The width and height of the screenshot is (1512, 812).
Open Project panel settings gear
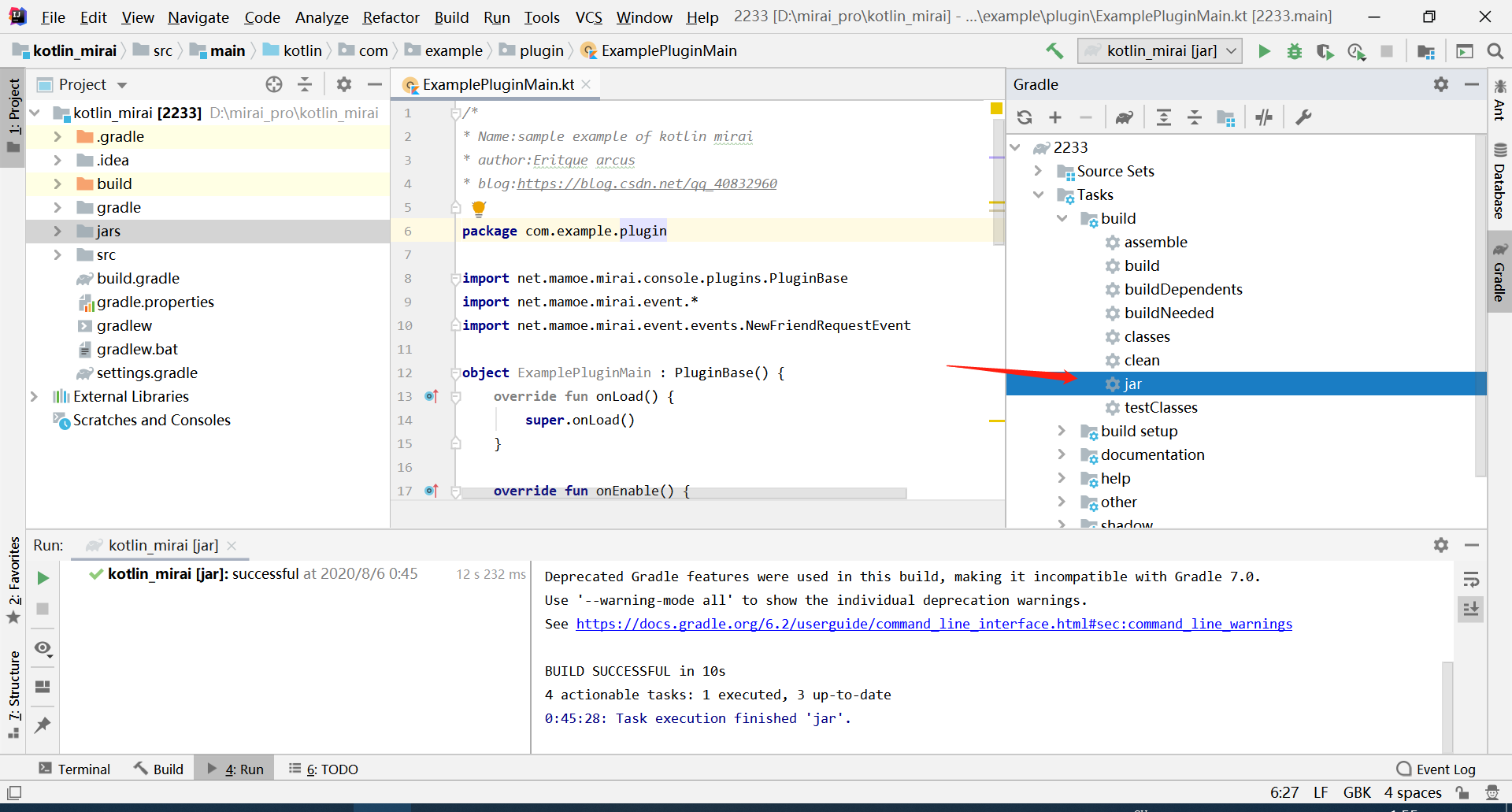(x=344, y=84)
